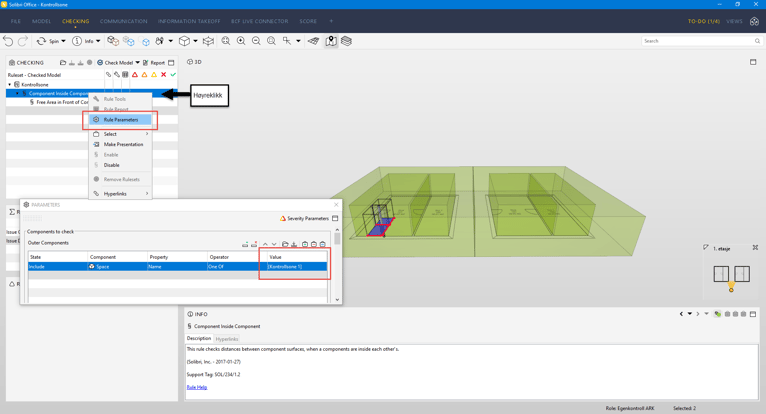Viewport: 766px width, 414px height.
Task: Choose Make Presentation in context menu
Action: tap(120, 144)
